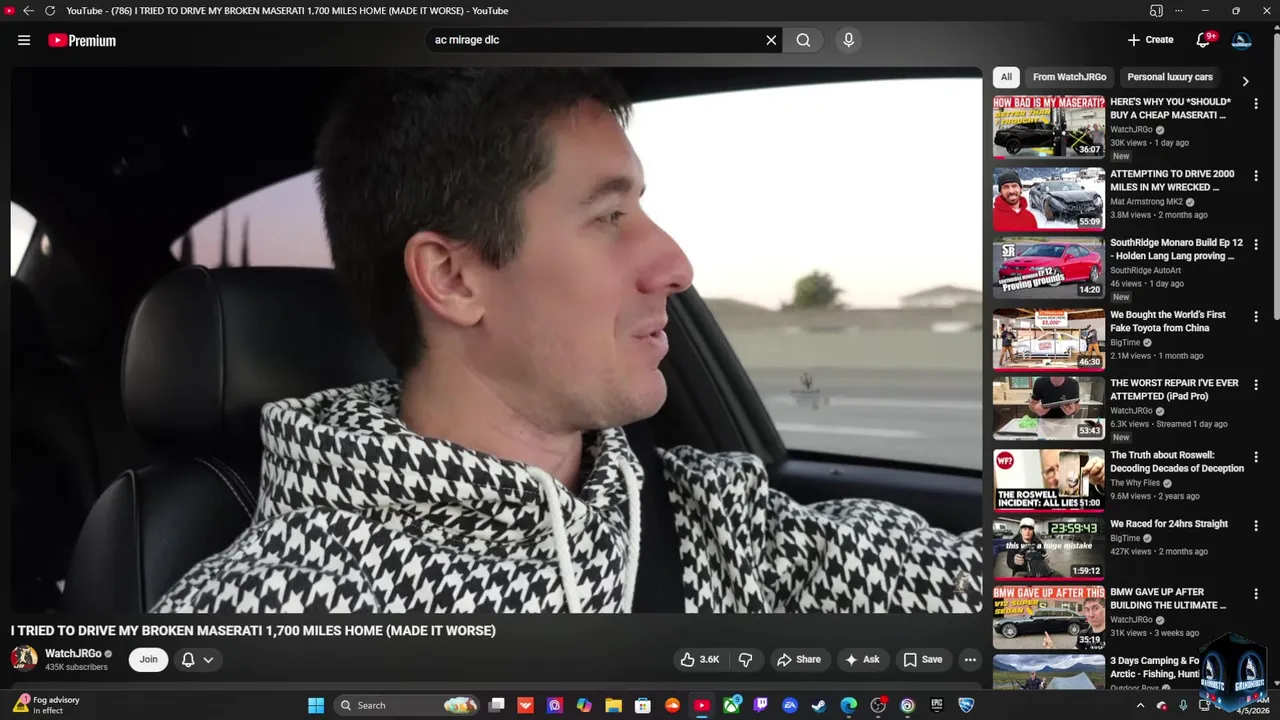Open app sidebar search icon in title bar
Screen dimensions: 1280x720
tap(1156, 11)
